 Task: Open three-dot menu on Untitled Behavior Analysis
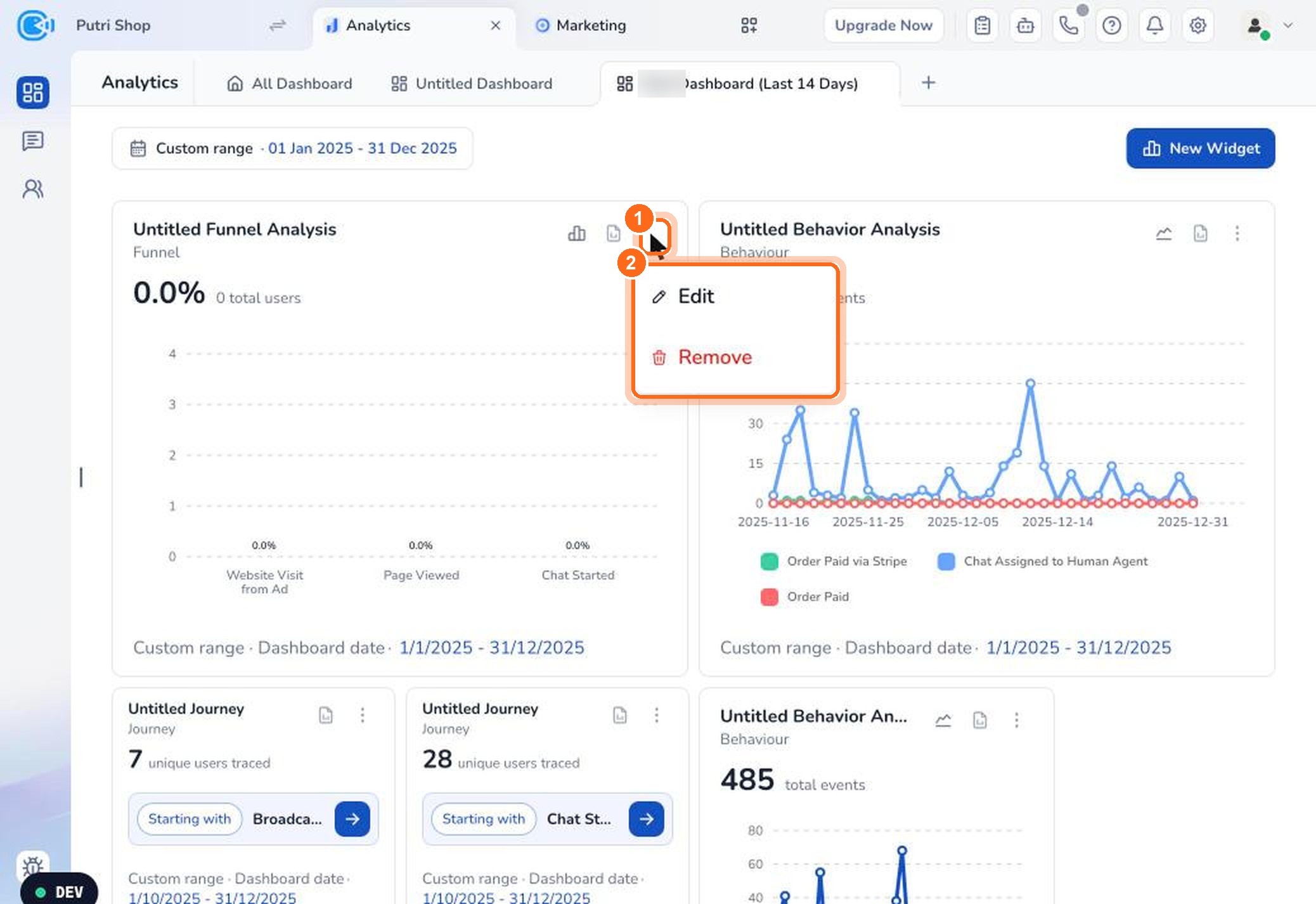pos(1237,233)
